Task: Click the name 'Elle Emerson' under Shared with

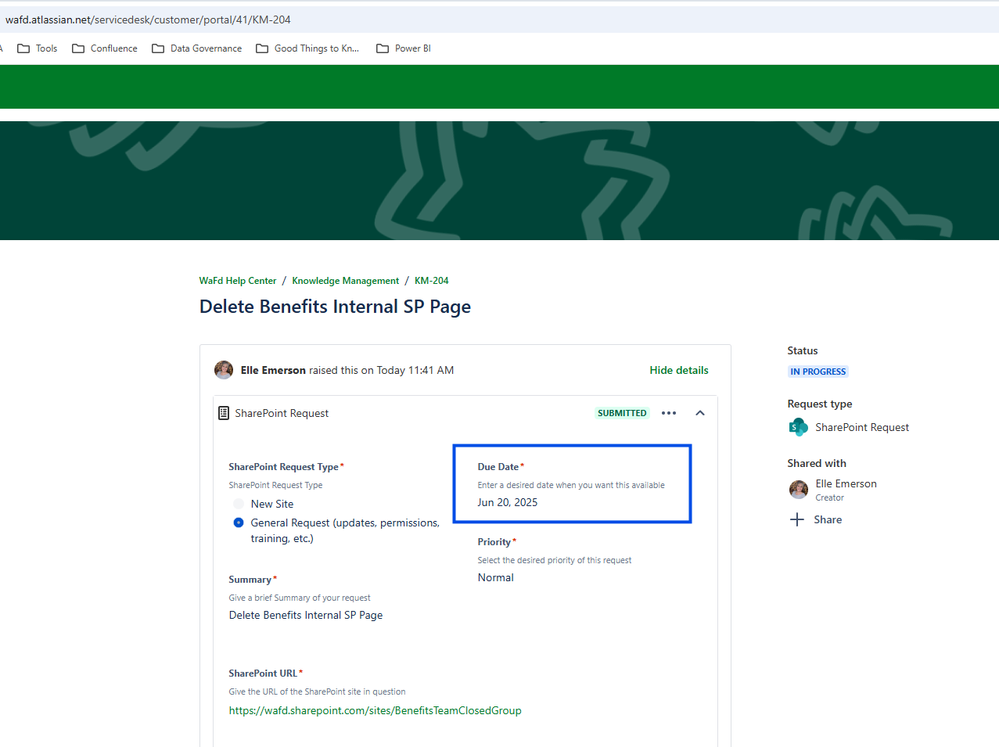Action: pyautogui.click(x=846, y=484)
